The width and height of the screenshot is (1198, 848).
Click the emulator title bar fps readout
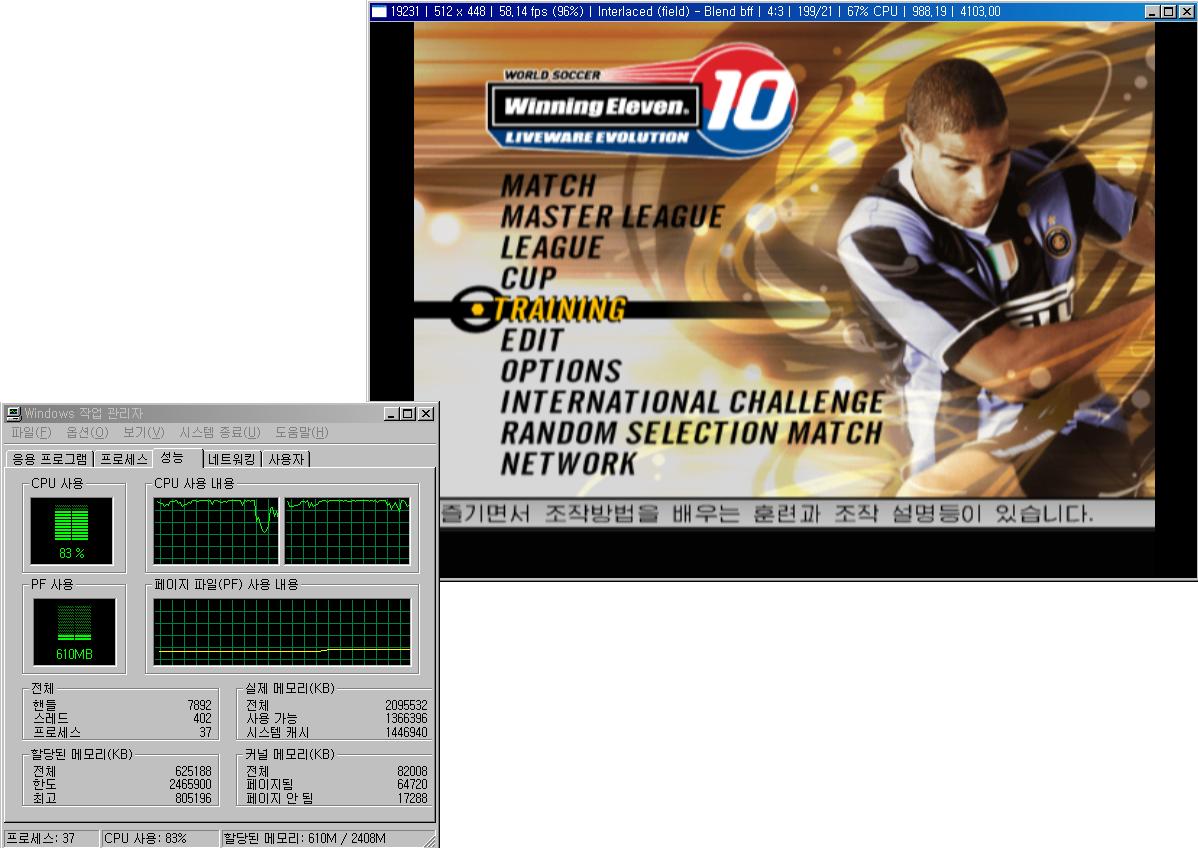(541, 11)
